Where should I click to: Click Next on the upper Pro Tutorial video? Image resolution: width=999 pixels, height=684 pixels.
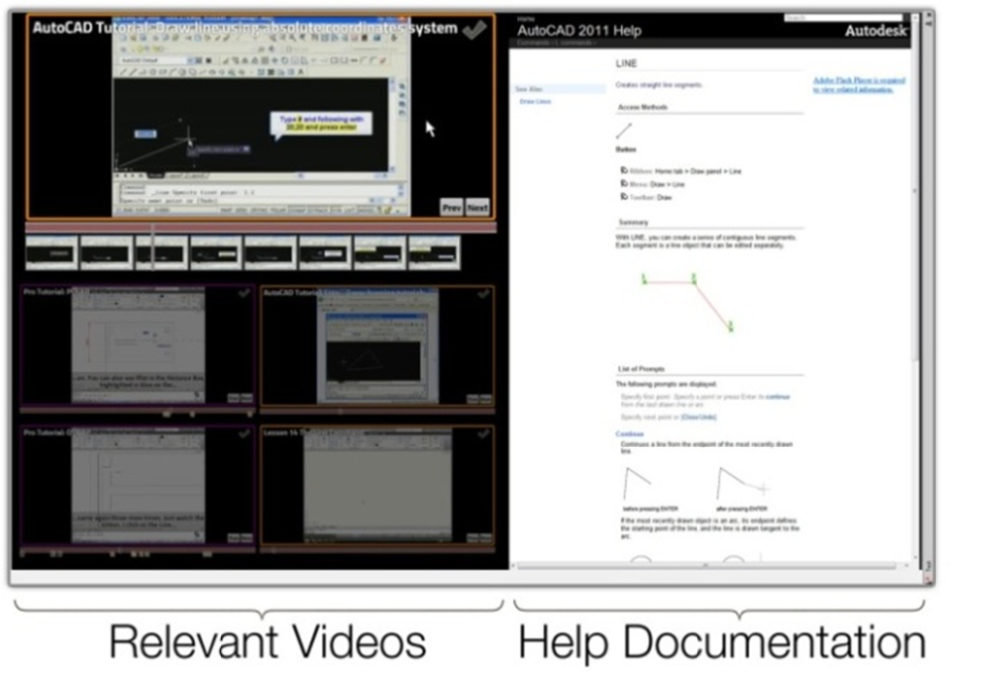[x=247, y=398]
